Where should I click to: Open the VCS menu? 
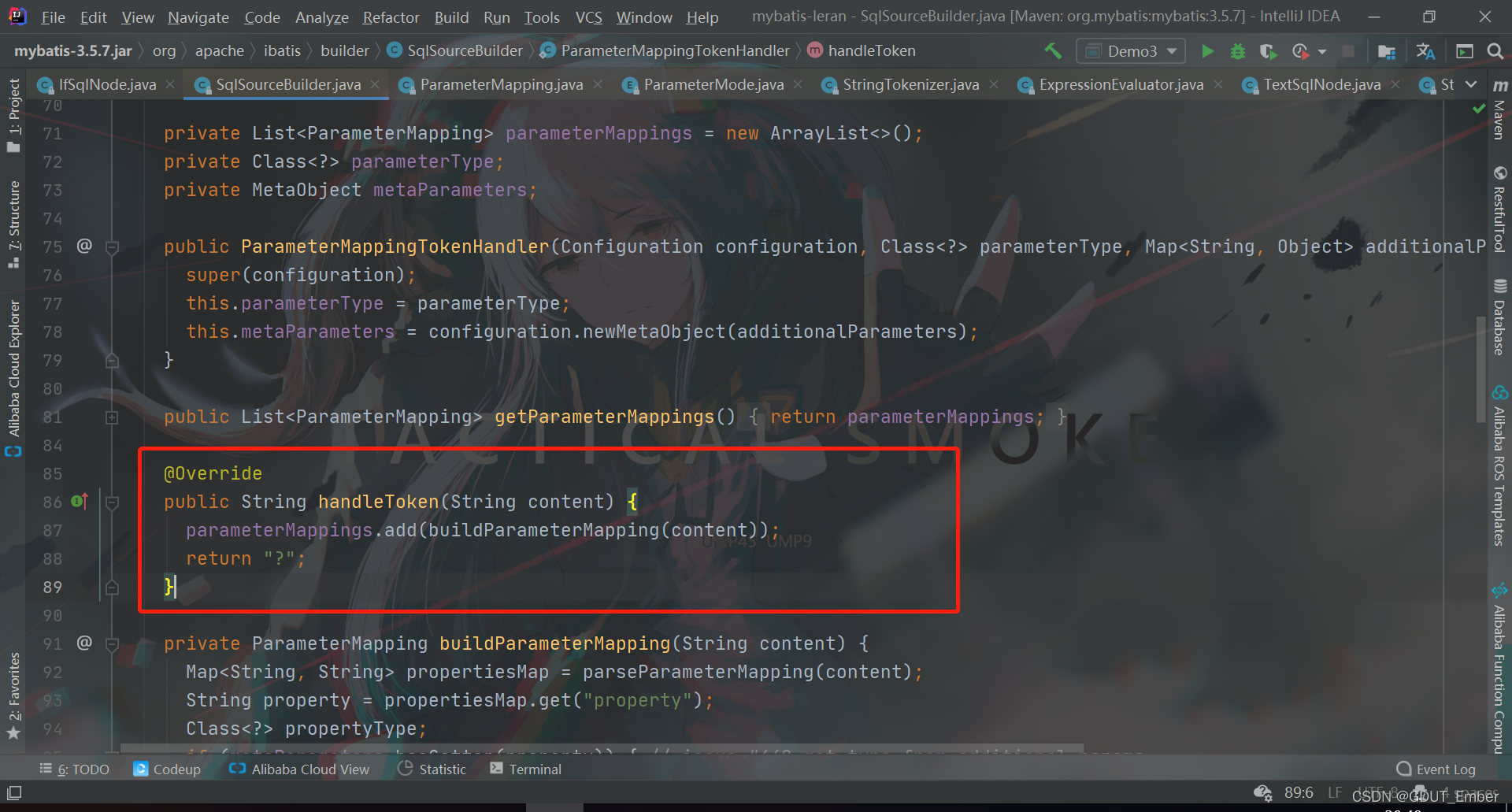[589, 17]
